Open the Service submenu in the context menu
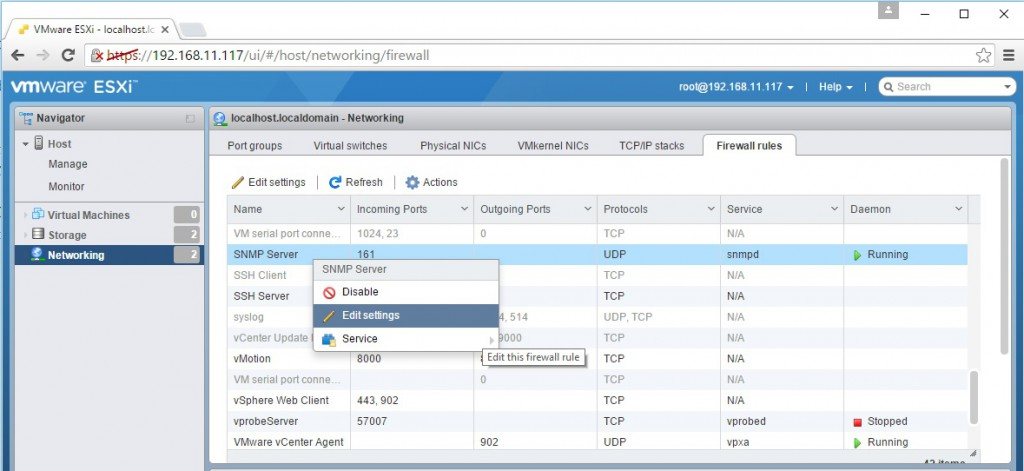Viewport: 1024px width, 471px height. tap(406, 339)
